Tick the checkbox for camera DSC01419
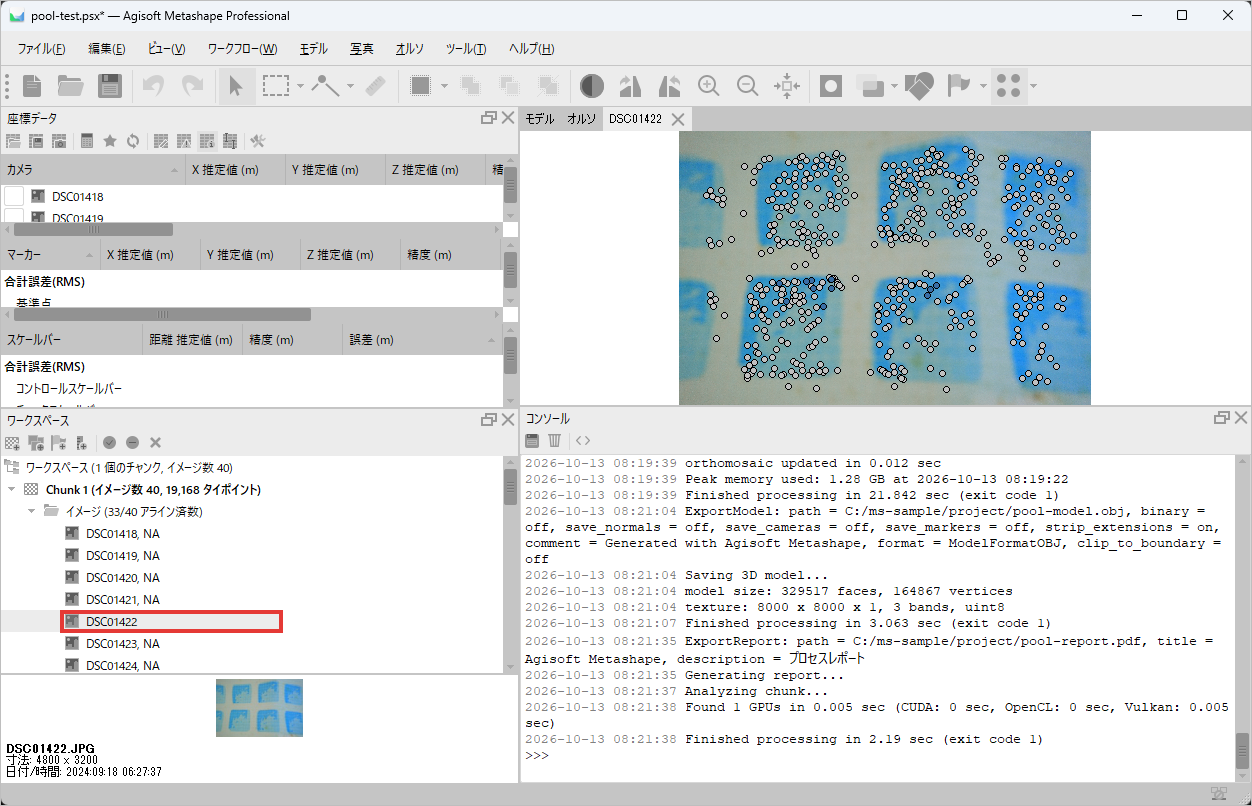This screenshot has width=1252, height=806. pos(14,216)
